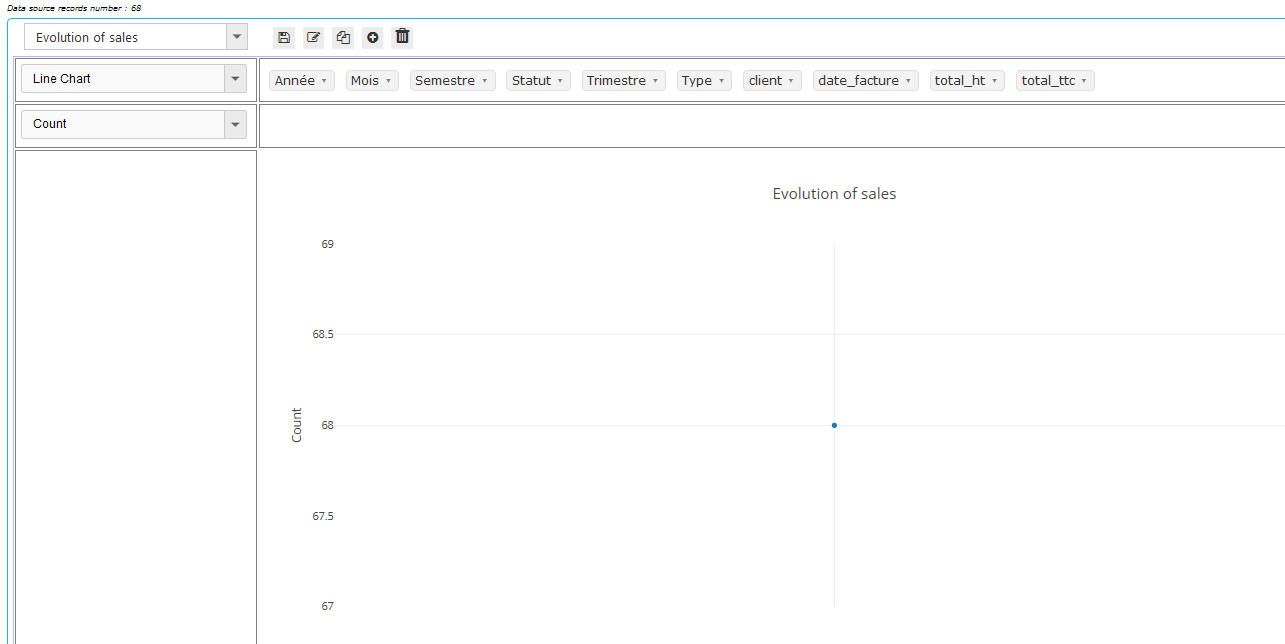Viewport: 1285px width, 644px height.
Task: Click the Type attribute chip
Action: coord(697,81)
